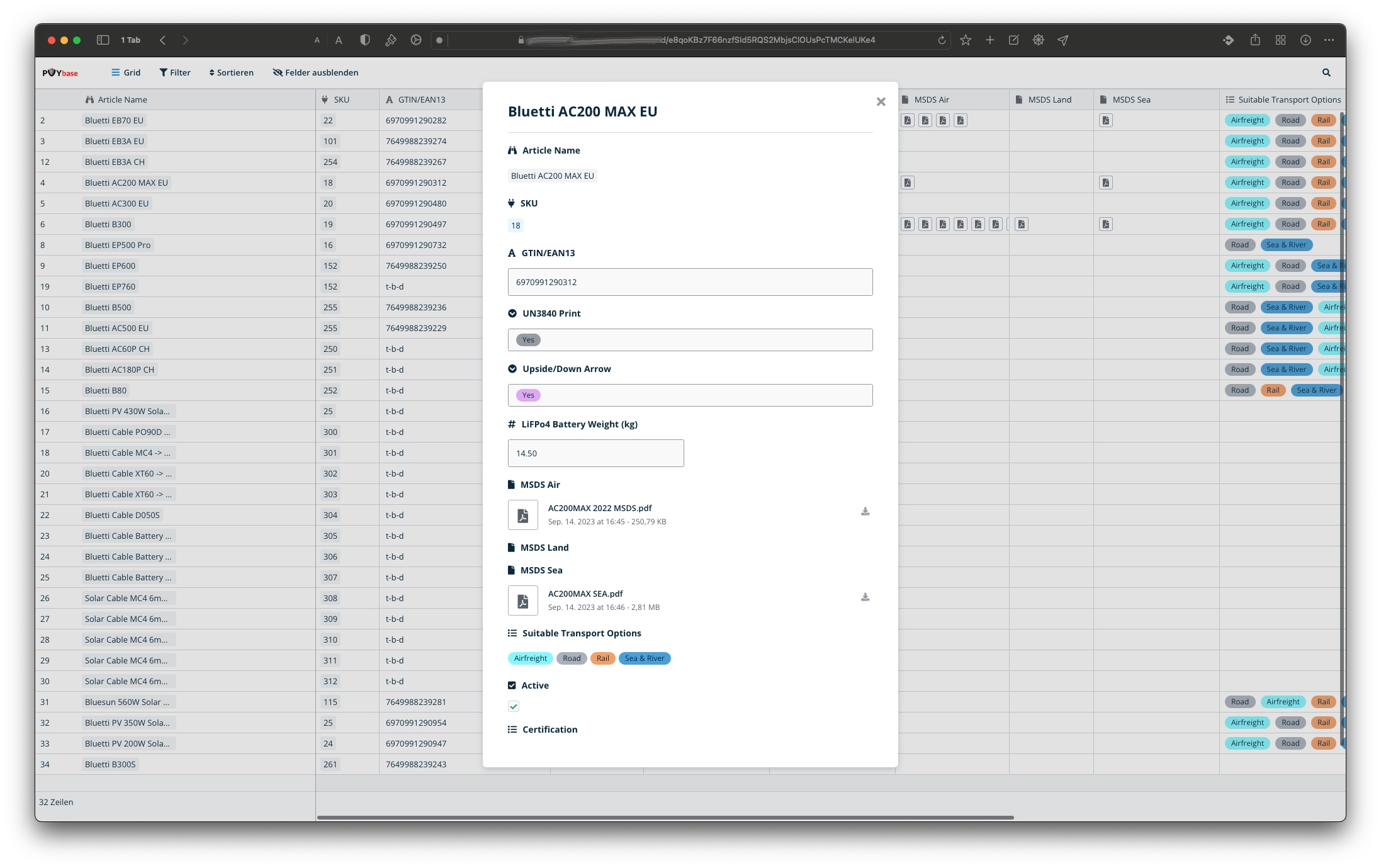Go back with the browser back arrow
Image resolution: width=1381 pixels, height=868 pixels.
coord(162,40)
